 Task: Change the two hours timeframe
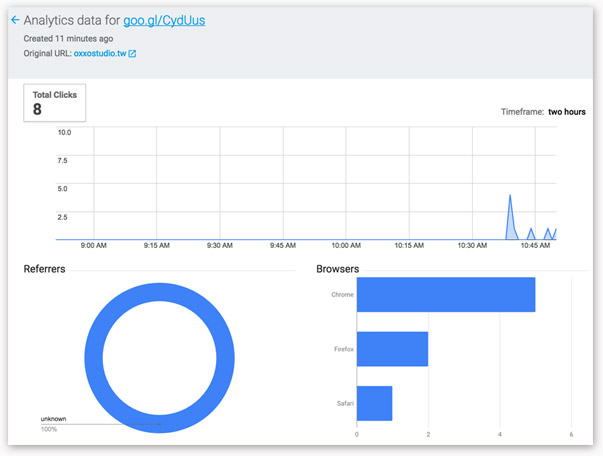coord(566,112)
